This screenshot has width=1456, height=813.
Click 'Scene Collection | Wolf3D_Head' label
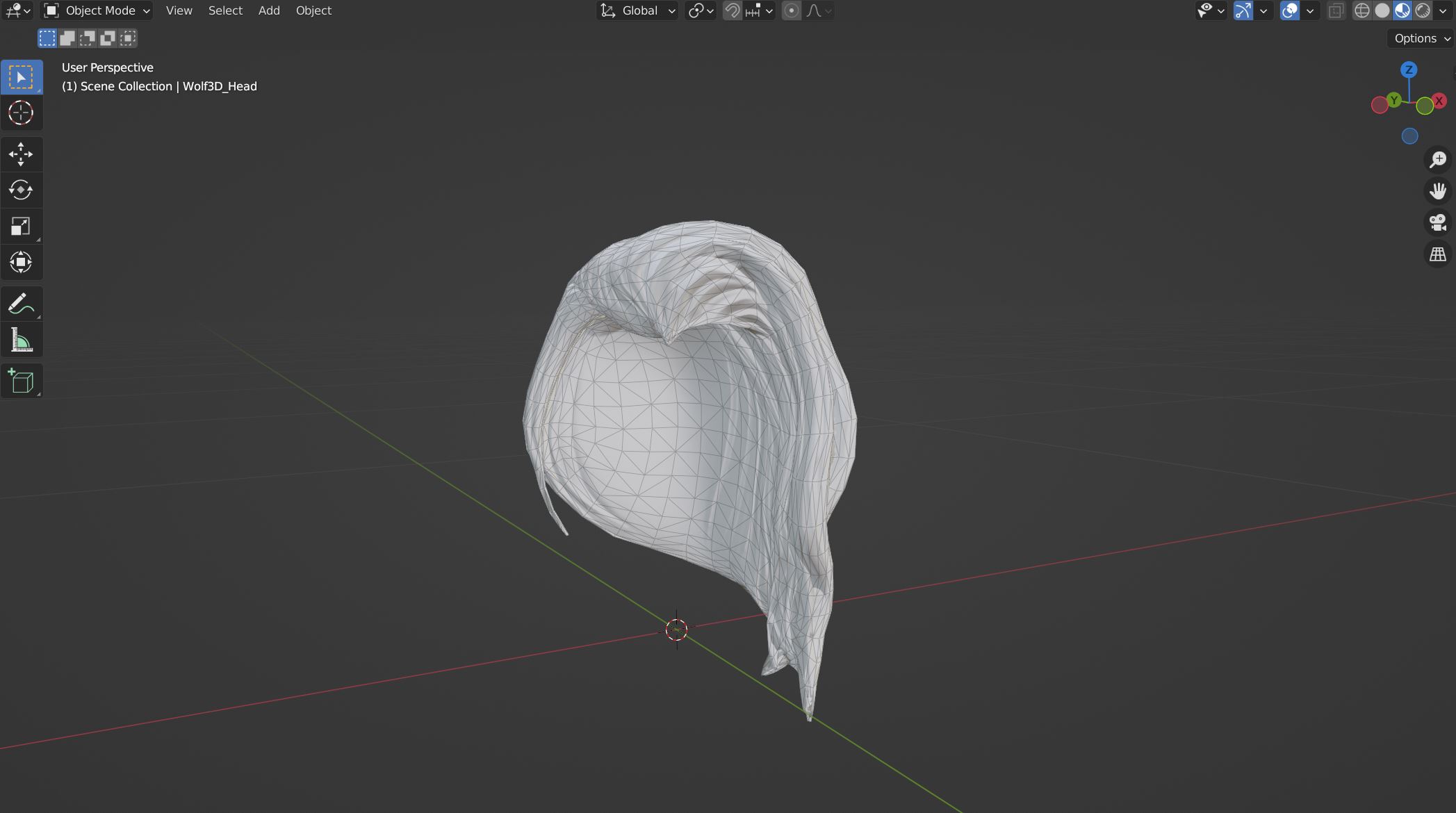tap(168, 86)
